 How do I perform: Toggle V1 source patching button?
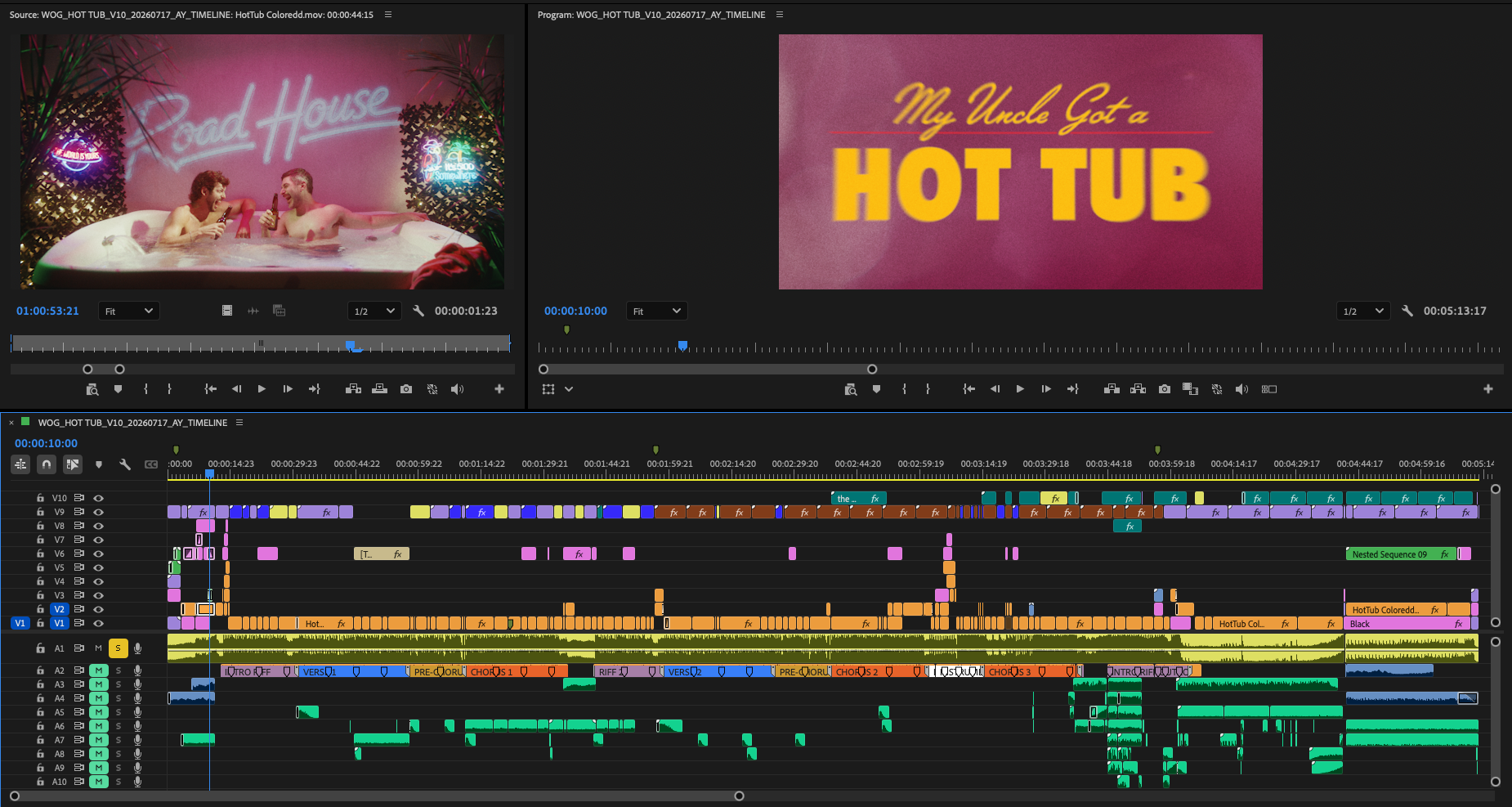pyautogui.click(x=20, y=623)
